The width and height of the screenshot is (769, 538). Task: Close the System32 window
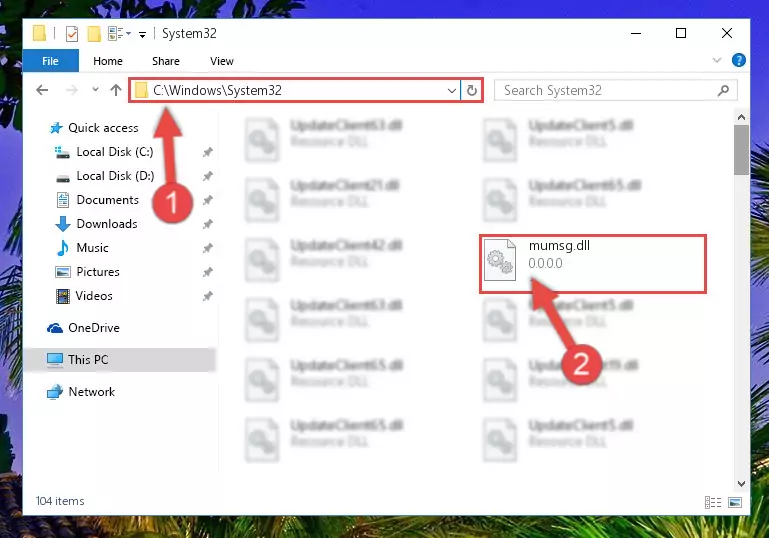coord(727,33)
